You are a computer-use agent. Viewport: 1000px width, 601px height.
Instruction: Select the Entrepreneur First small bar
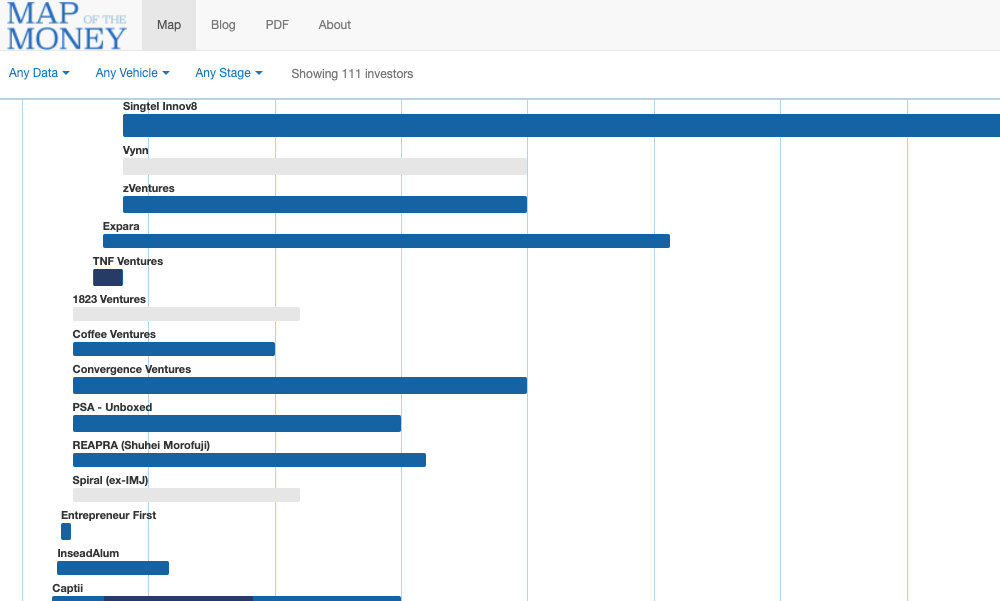pyautogui.click(x=66, y=531)
